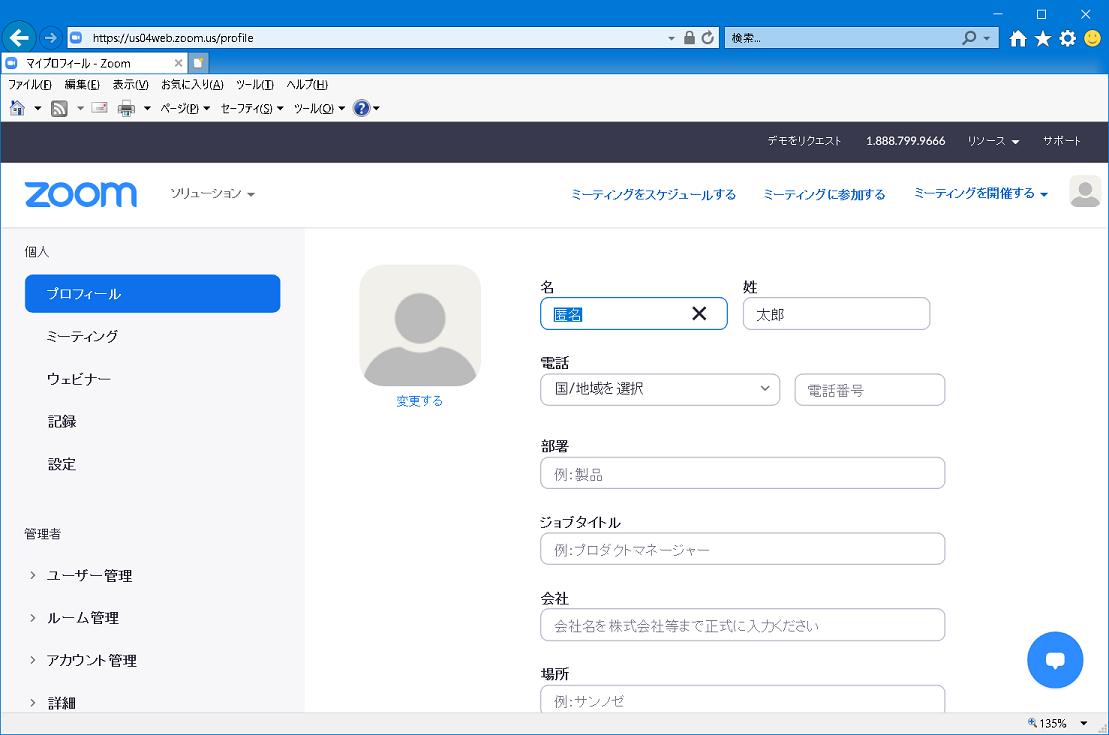Clear the 名 field with X icon
The width and height of the screenshot is (1109, 735).
coord(699,313)
